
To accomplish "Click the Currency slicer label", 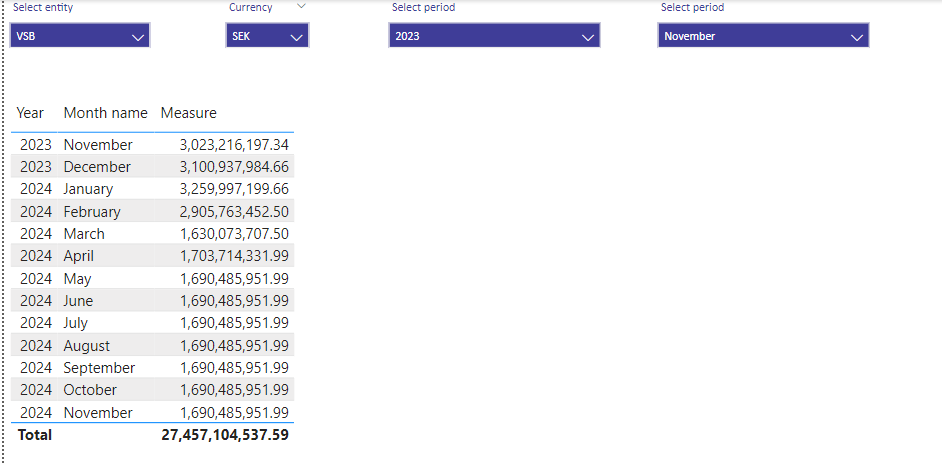I will (x=251, y=8).
